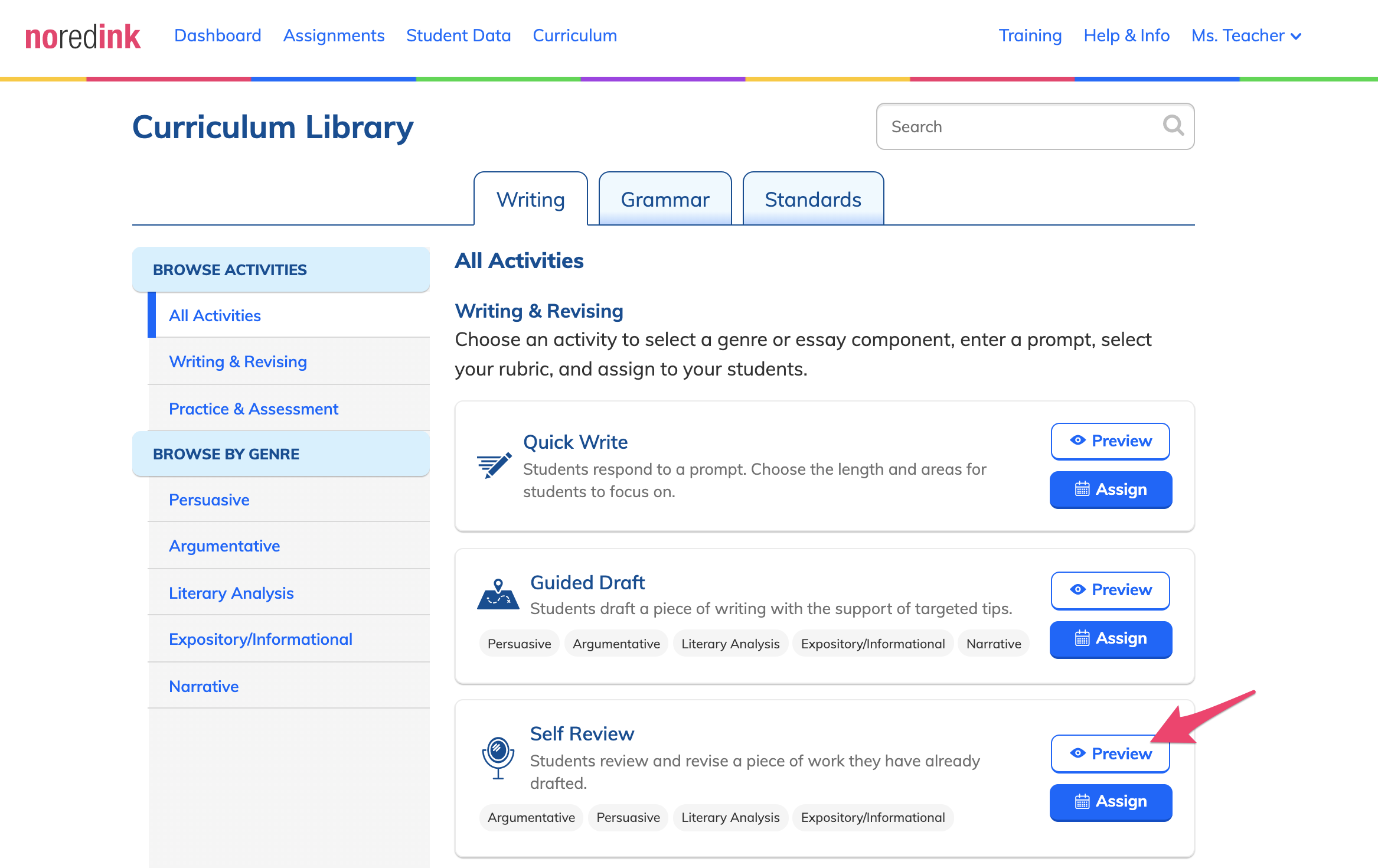The width and height of the screenshot is (1378, 868).
Task: Select Curriculum in top navigation
Action: click(574, 35)
